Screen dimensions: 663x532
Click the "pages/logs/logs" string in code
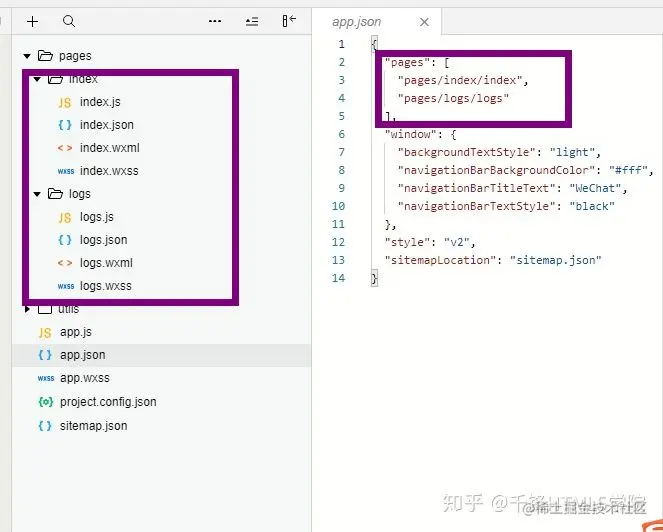453,98
